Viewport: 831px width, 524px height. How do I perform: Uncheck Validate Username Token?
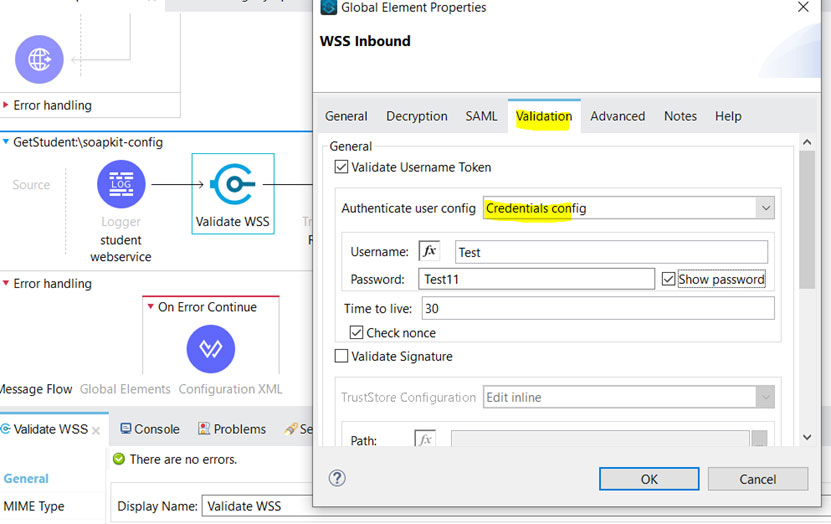341,167
